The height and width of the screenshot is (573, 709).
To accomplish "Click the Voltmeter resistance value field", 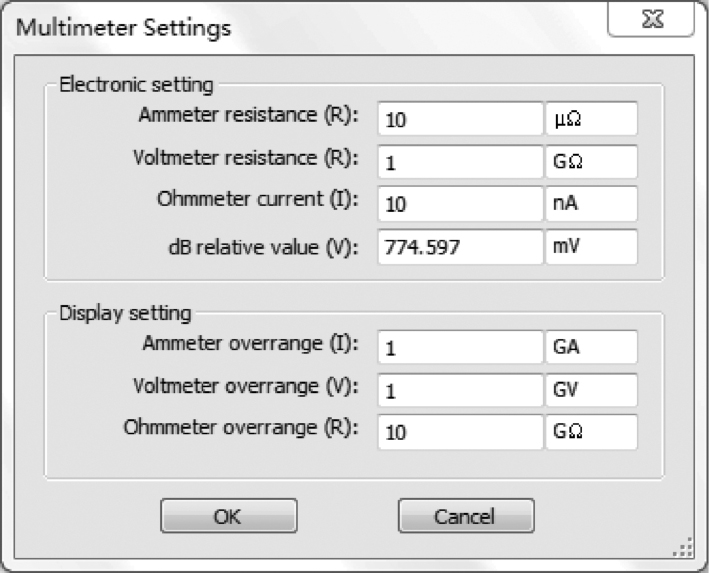I will [461, 161].
